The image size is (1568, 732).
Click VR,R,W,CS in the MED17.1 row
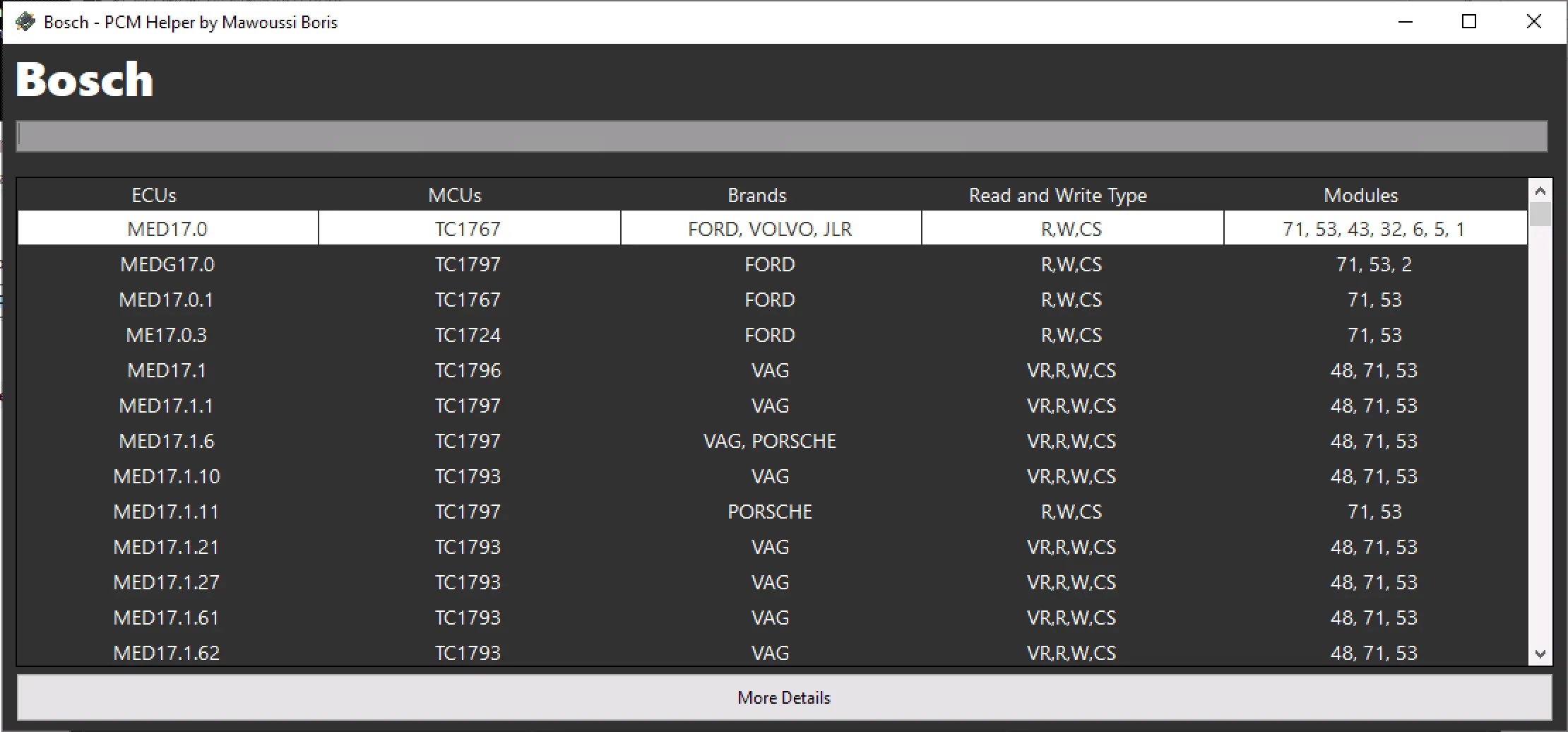[x=1071, y=370]
